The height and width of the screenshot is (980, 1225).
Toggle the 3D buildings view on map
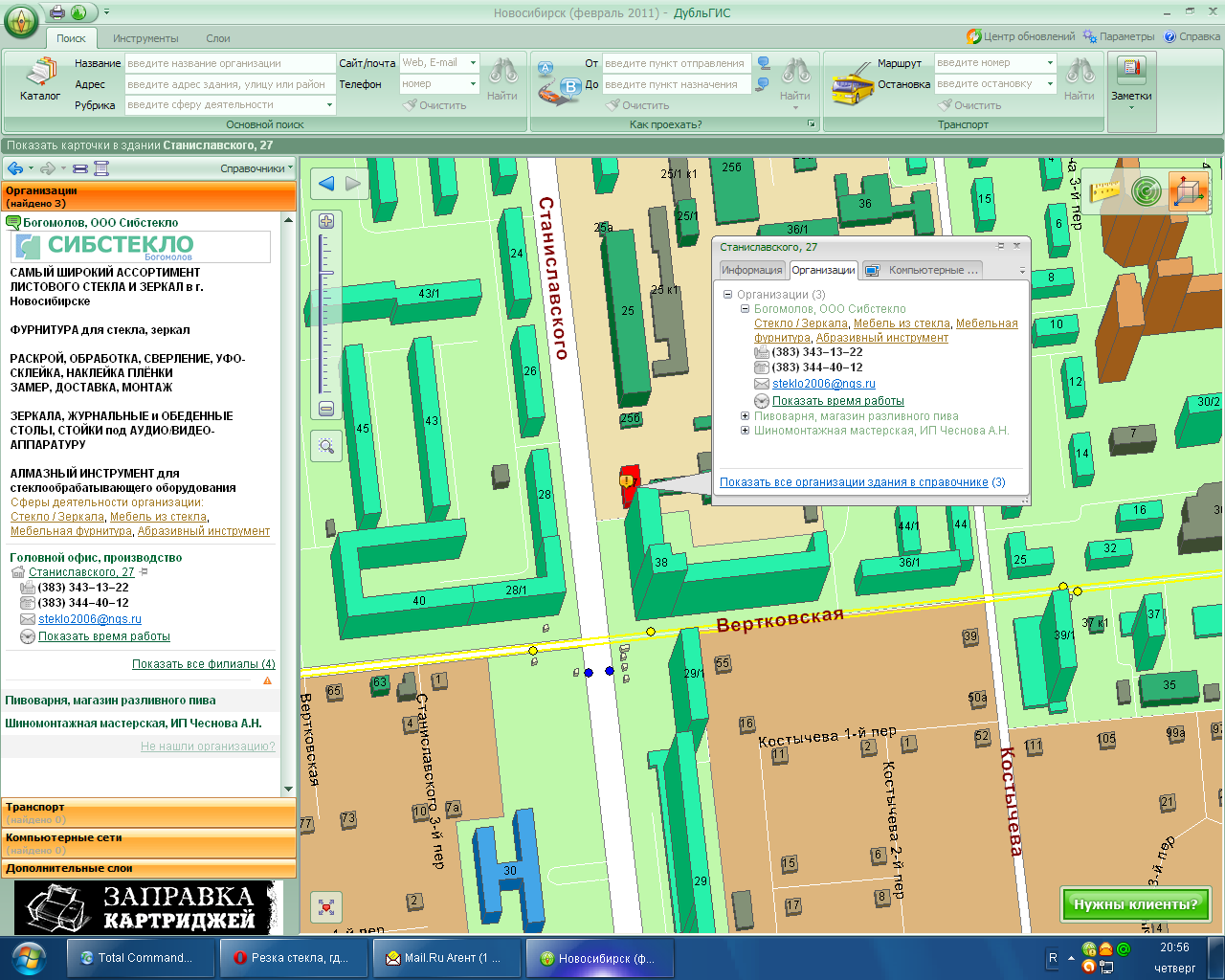(x=1188, y=190)
